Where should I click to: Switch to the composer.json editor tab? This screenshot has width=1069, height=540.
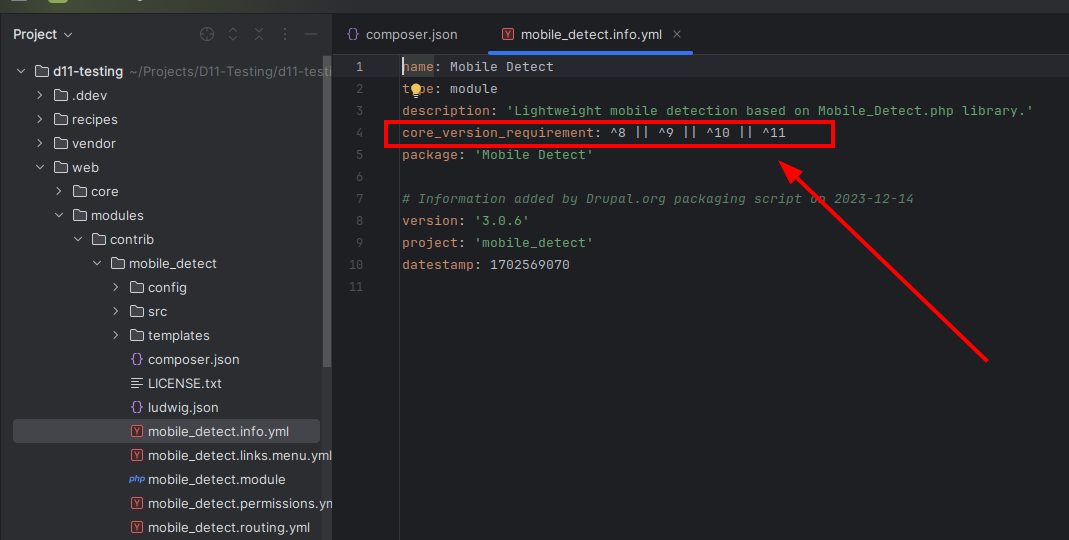(403, 34)
